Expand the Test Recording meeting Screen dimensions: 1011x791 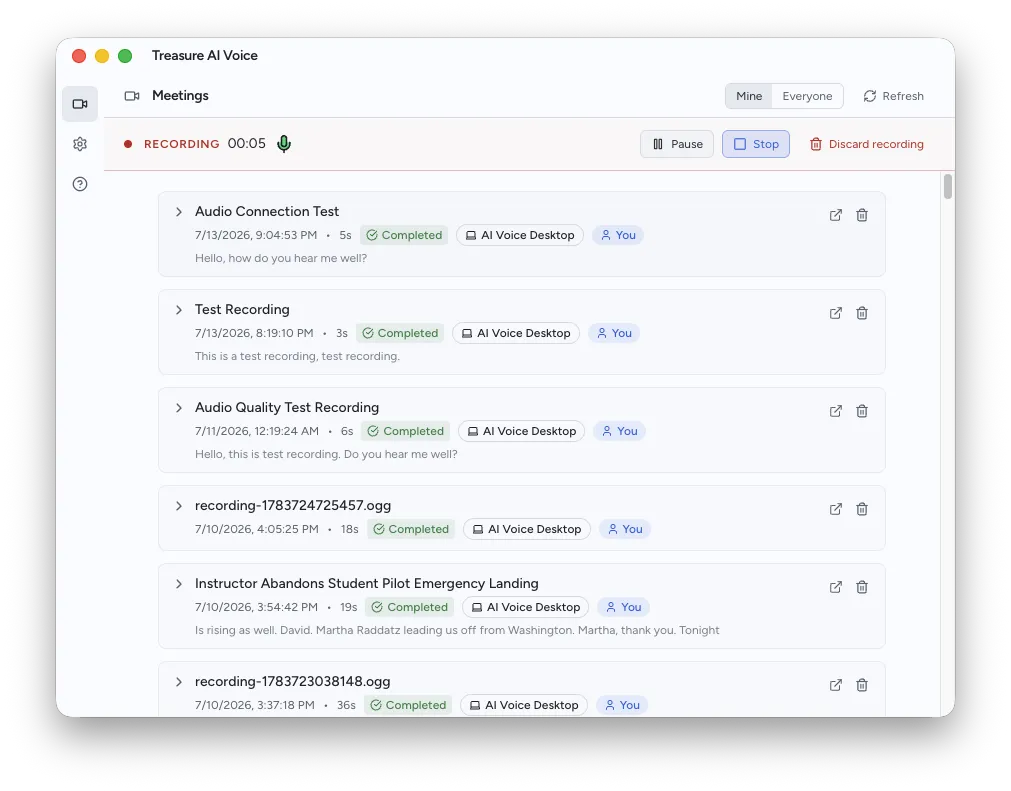point(179,310)
